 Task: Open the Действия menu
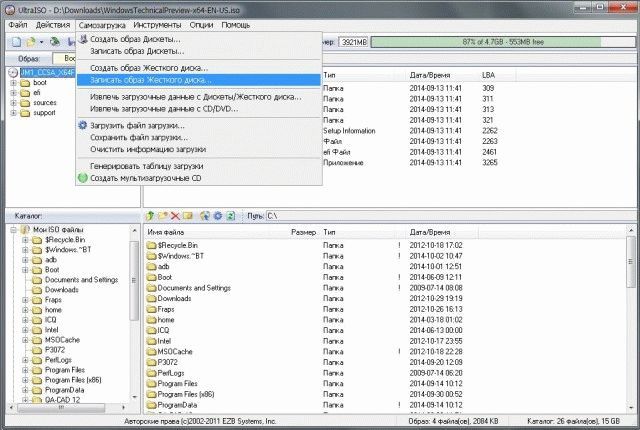click(53, 25)
